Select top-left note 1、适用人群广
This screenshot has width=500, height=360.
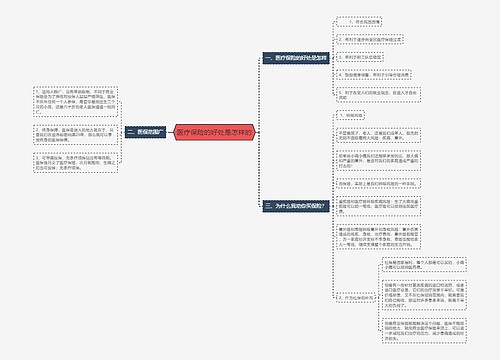[75, 102]
